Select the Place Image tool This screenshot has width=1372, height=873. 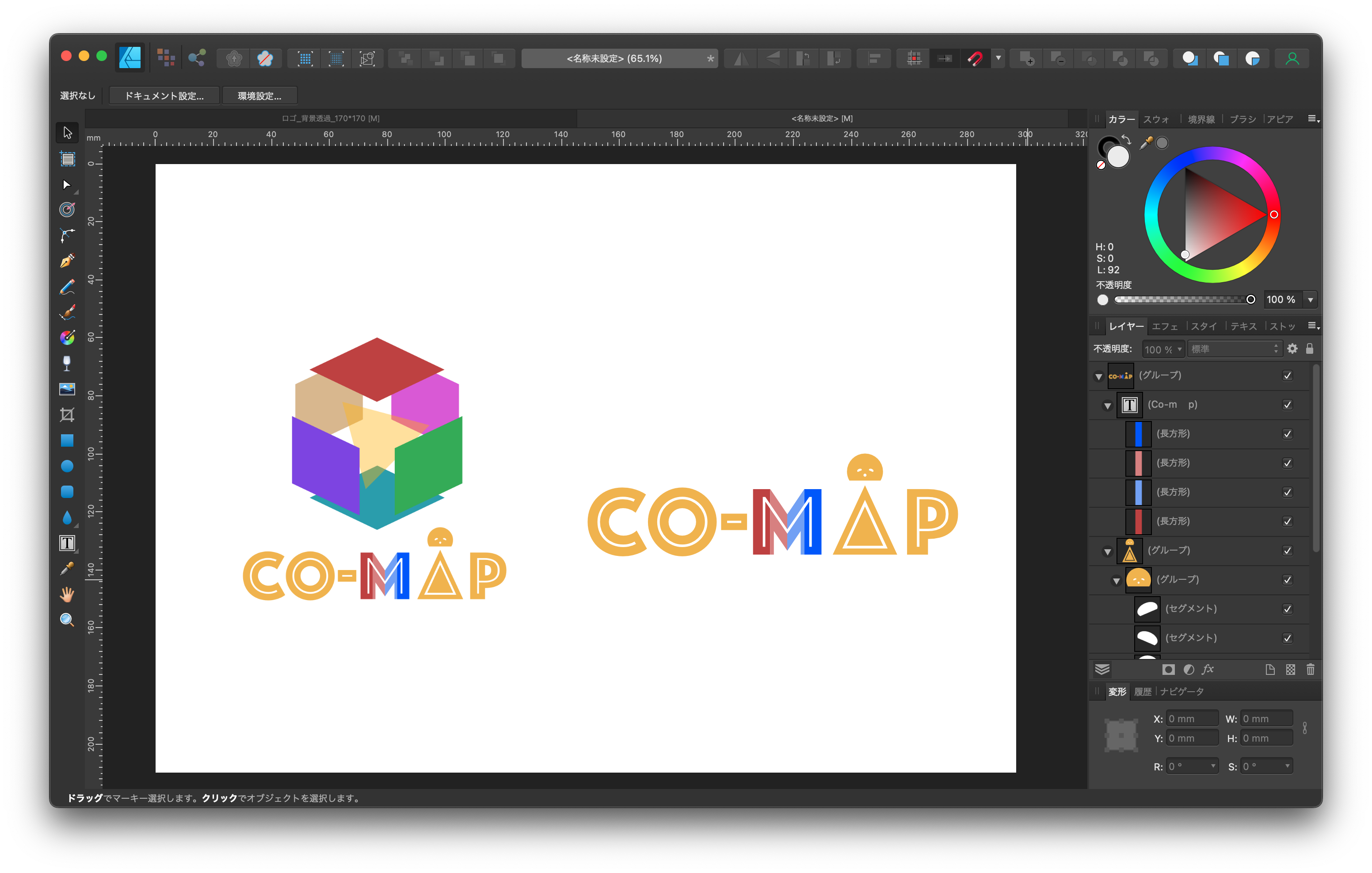click(67, 389)
